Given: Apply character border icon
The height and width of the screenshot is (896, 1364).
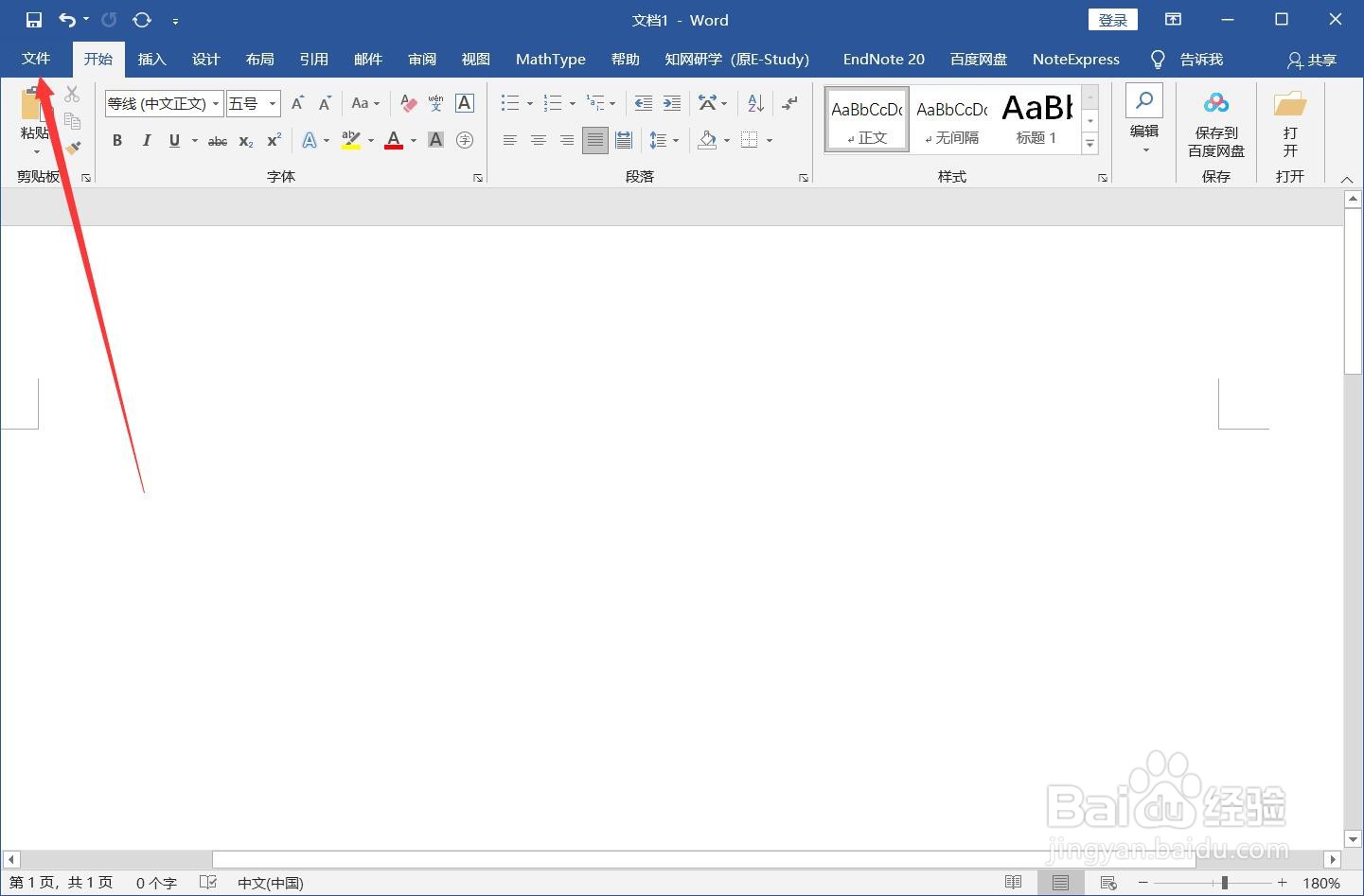Looking at the screenshot, I should [x=465, y=103].
